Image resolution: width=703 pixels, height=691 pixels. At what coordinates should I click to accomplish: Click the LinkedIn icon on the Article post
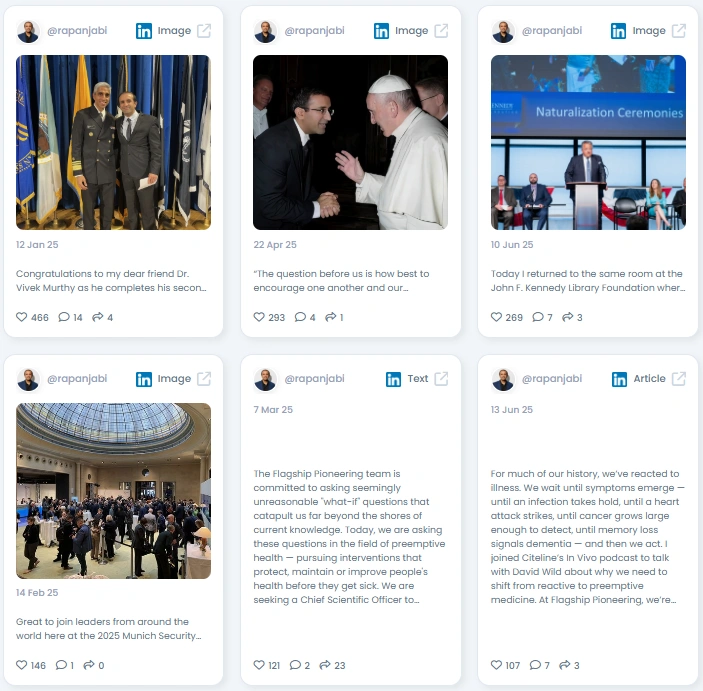619,379
